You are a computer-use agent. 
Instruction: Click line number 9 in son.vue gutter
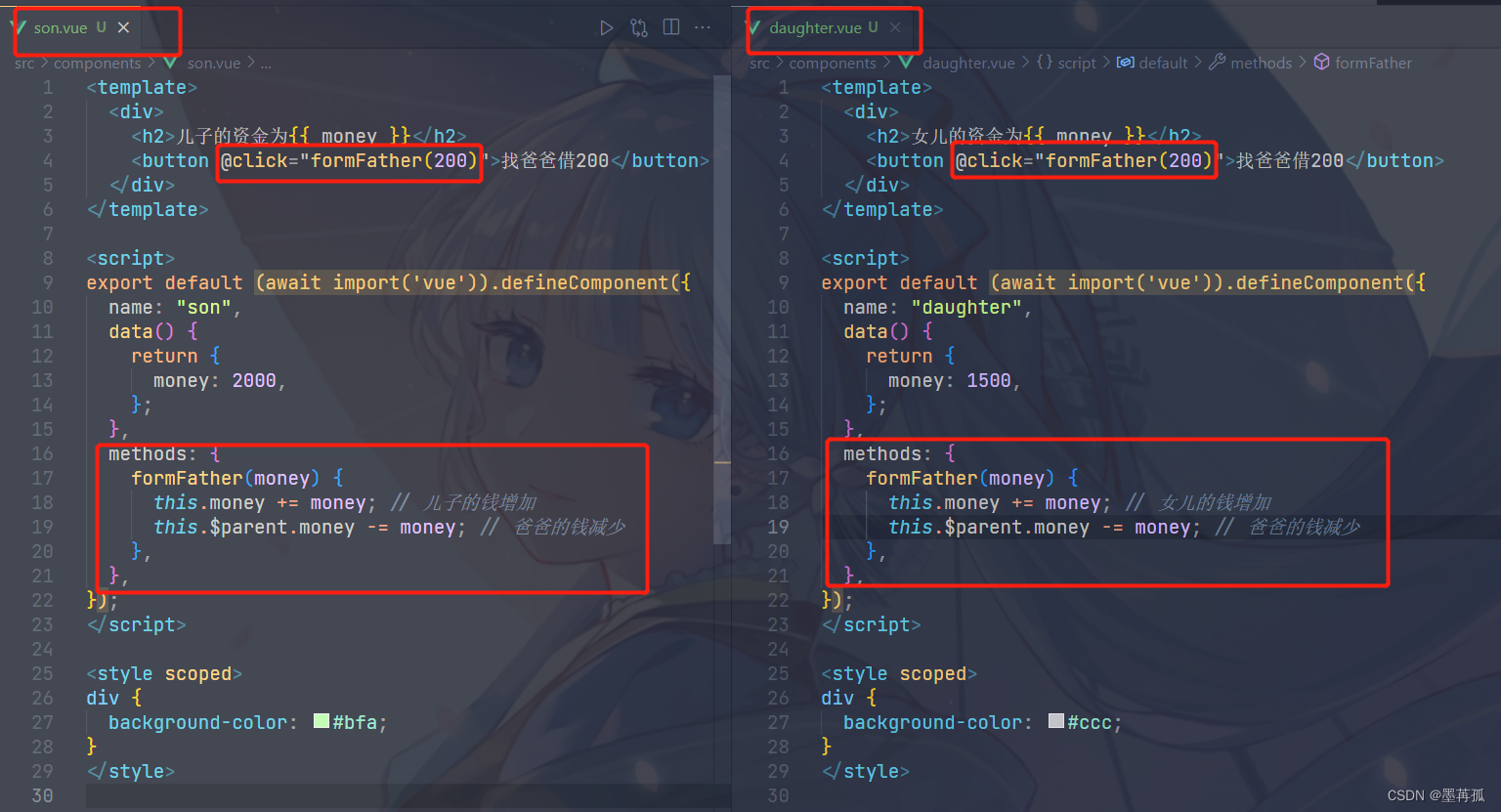click(48, 282)
